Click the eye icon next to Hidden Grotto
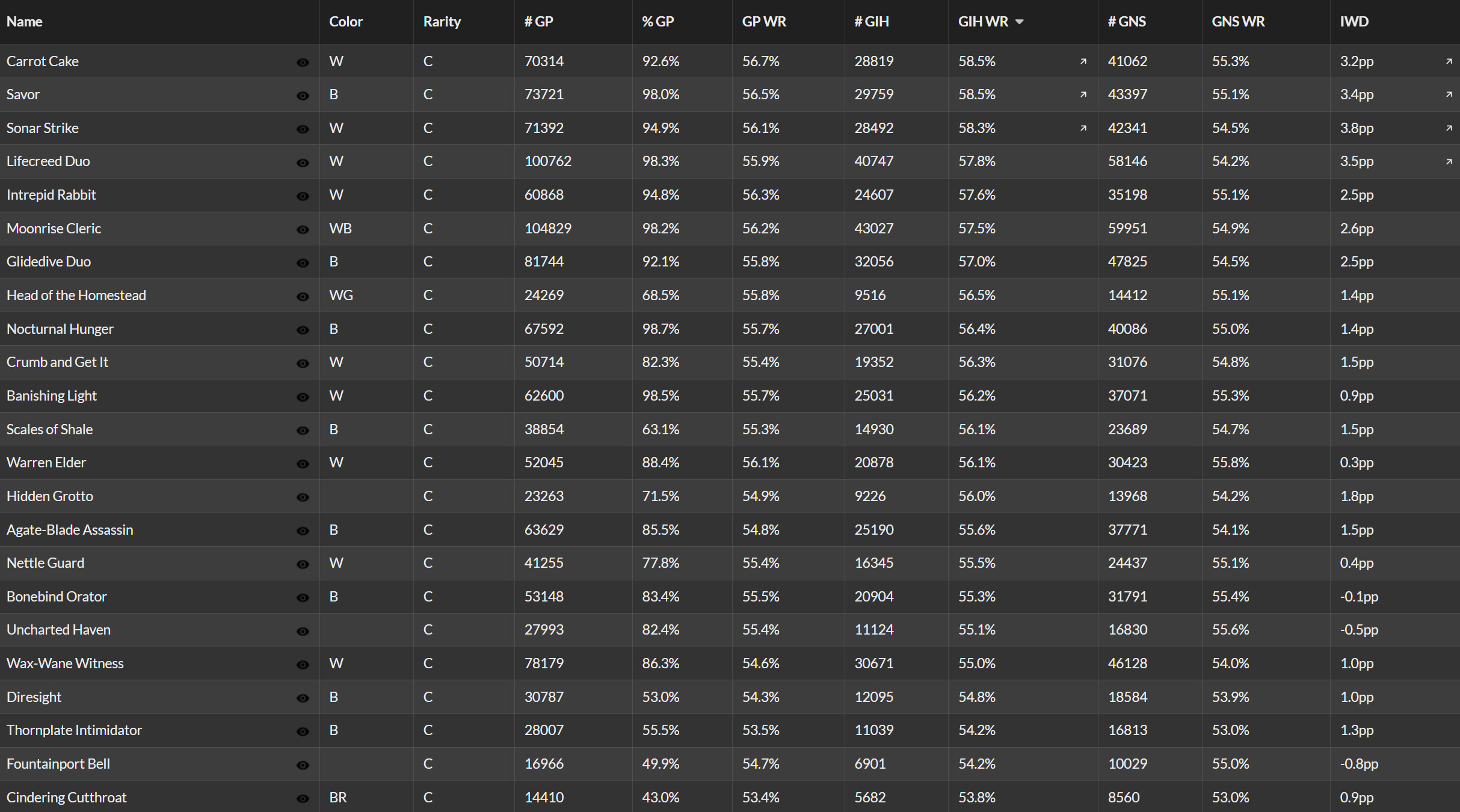This screenshot has height=812, width=1460. click(303, 497)
